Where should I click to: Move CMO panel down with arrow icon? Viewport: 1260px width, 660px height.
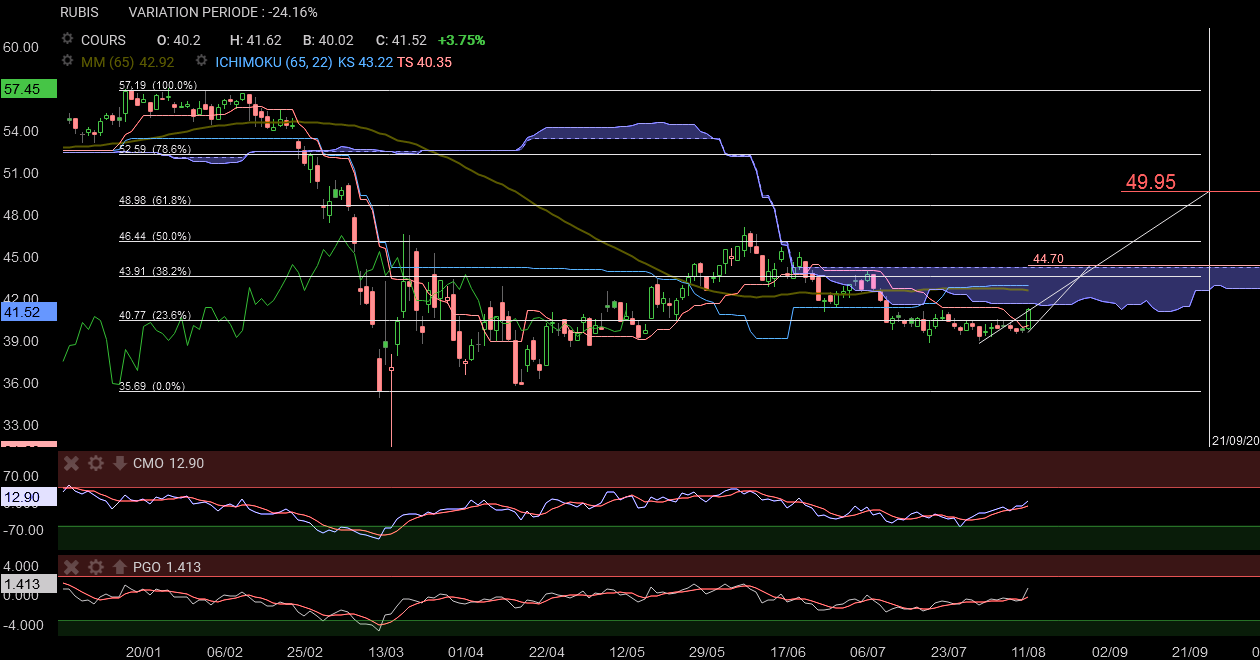[x=119, y=463]
